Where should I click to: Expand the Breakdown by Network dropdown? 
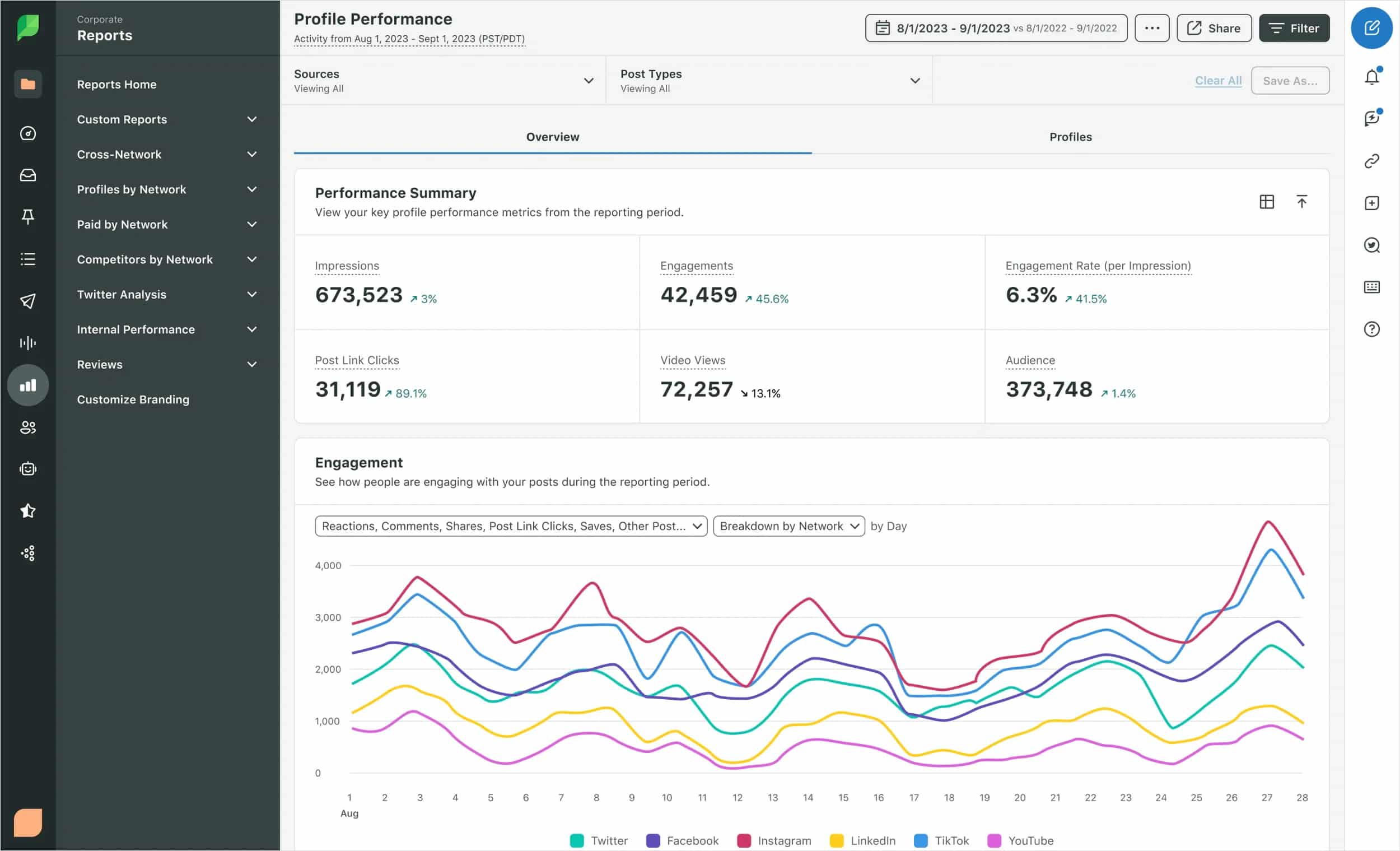point(788,526)
